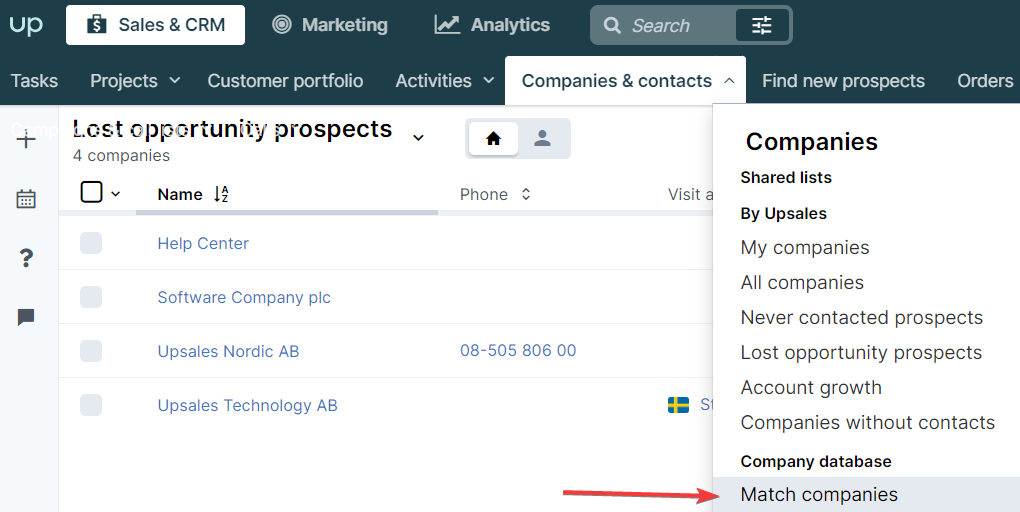
Task: Expand the Lost opportunity prospects list dropdown
Action: 418,137
